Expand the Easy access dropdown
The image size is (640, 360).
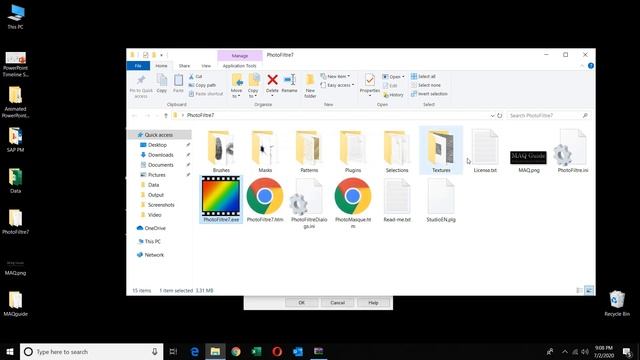[337, 85]
